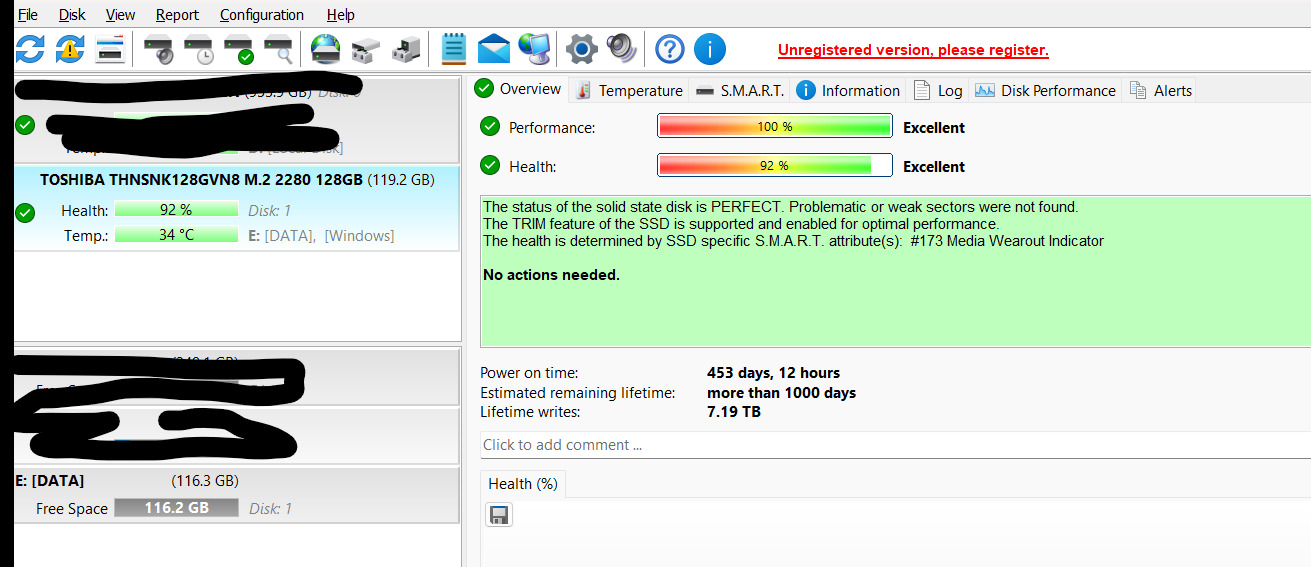Click the Unregistered version, please register link

pyautogui.click(x=913, y=50)
